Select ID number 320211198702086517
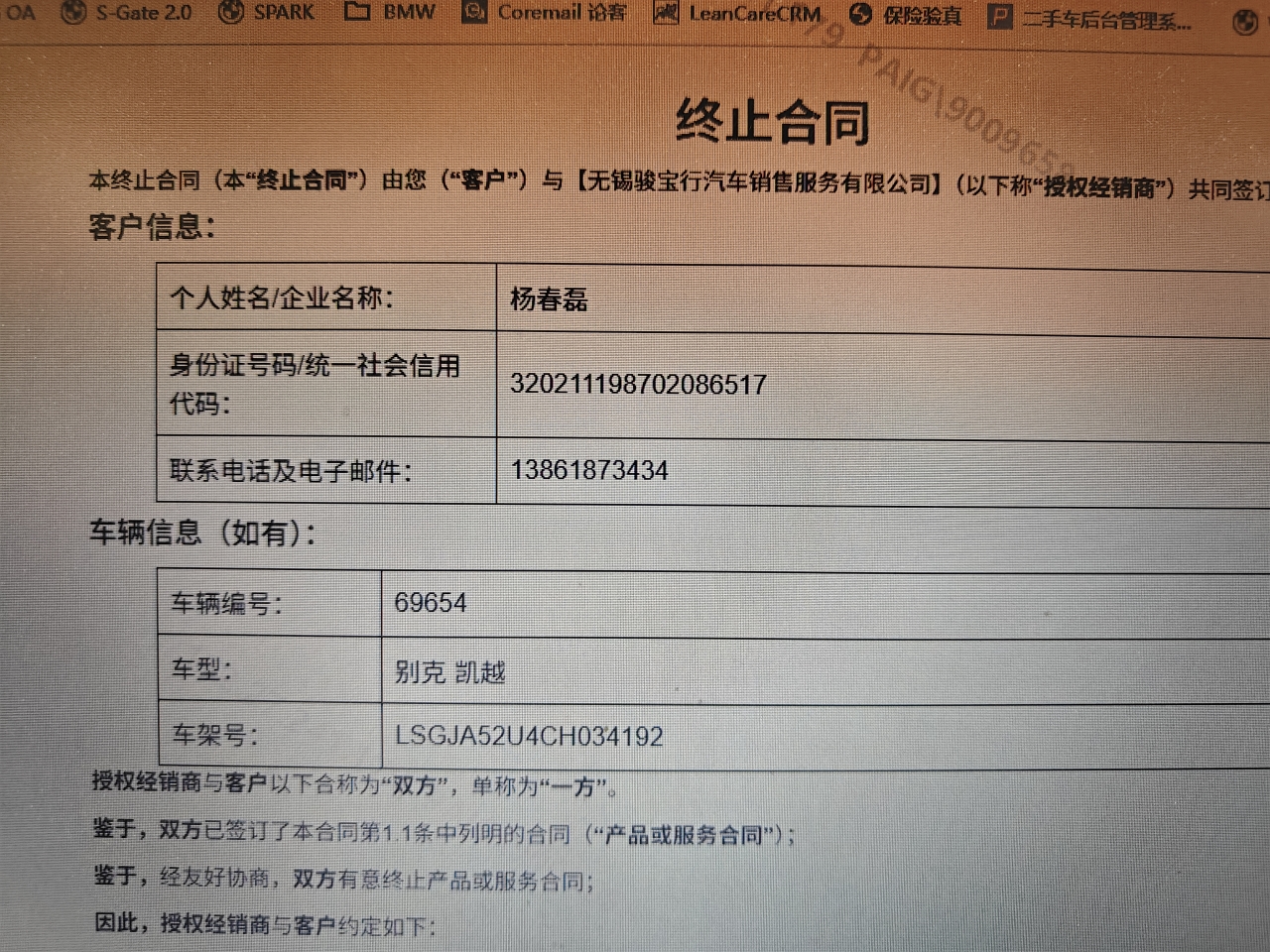Image resolution: width=1270 pixels, height=952 pixels. click(638, 385)
